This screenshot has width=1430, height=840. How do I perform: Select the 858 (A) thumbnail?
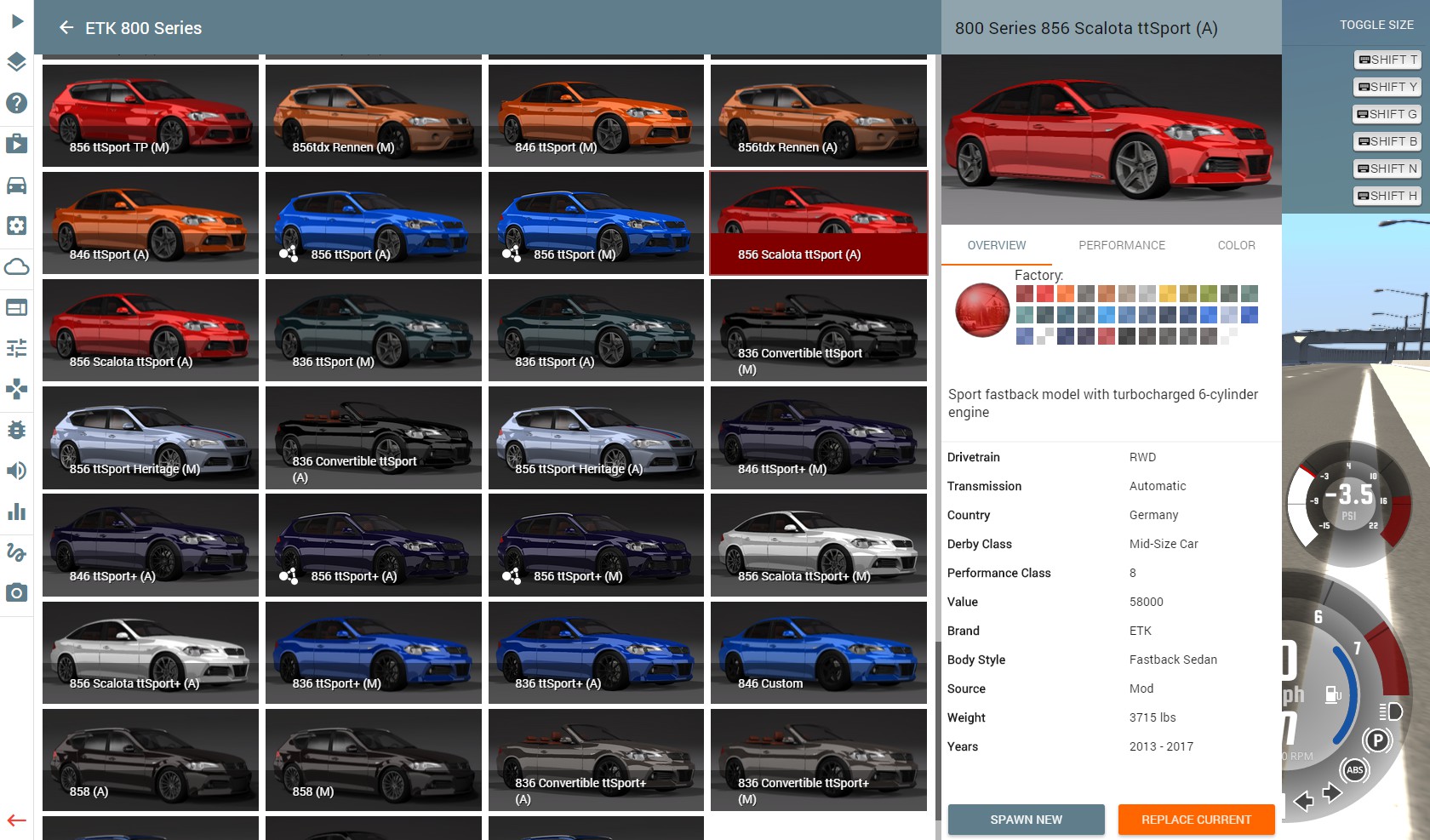pos(151,760)
